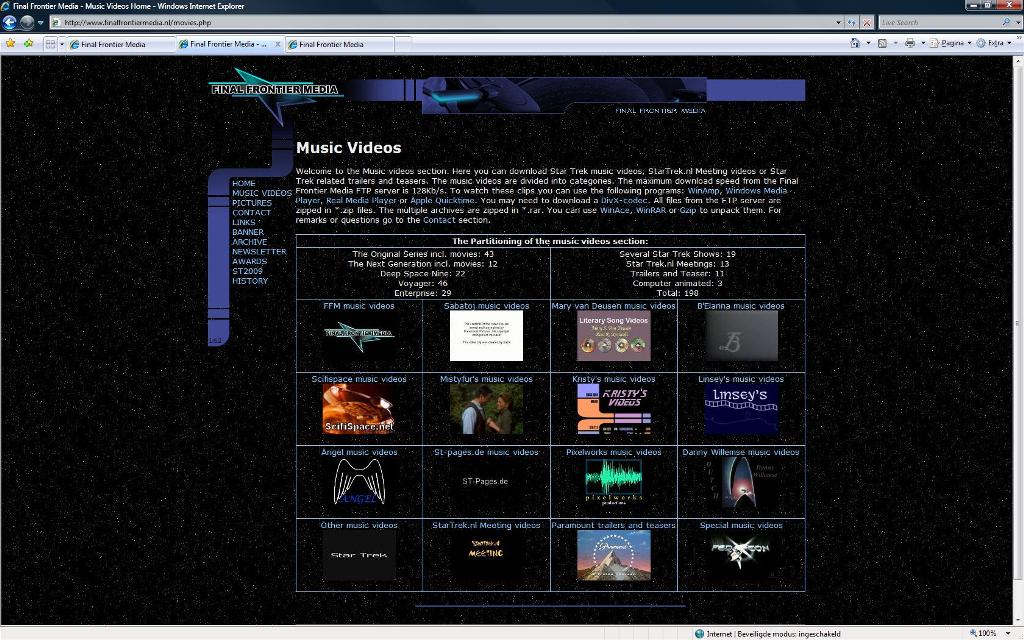
Task: Click the vertical scrollbar down arrow
Action: click(x=1018, y=620)
